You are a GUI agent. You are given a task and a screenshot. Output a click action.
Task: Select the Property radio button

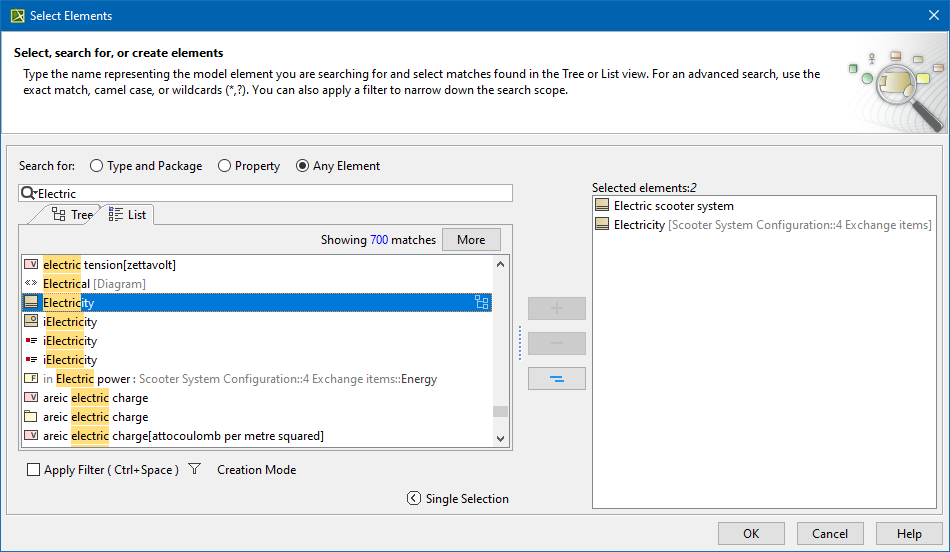tap(224, 166)
